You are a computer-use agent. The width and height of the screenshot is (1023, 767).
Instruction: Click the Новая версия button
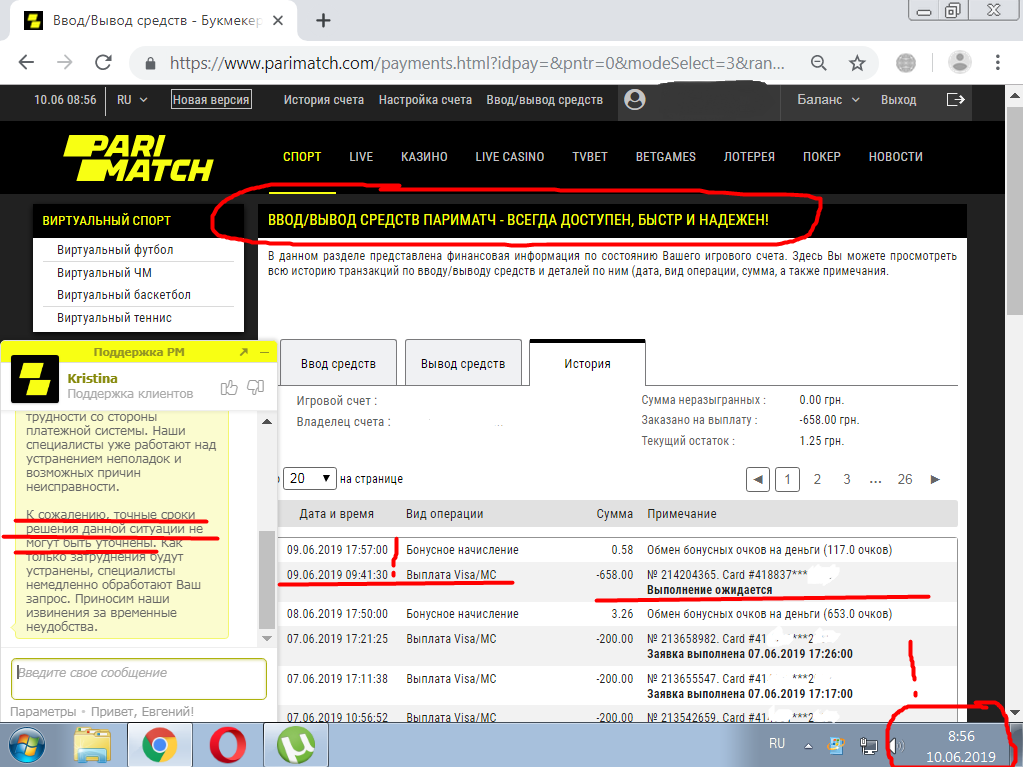click(211, 100)
